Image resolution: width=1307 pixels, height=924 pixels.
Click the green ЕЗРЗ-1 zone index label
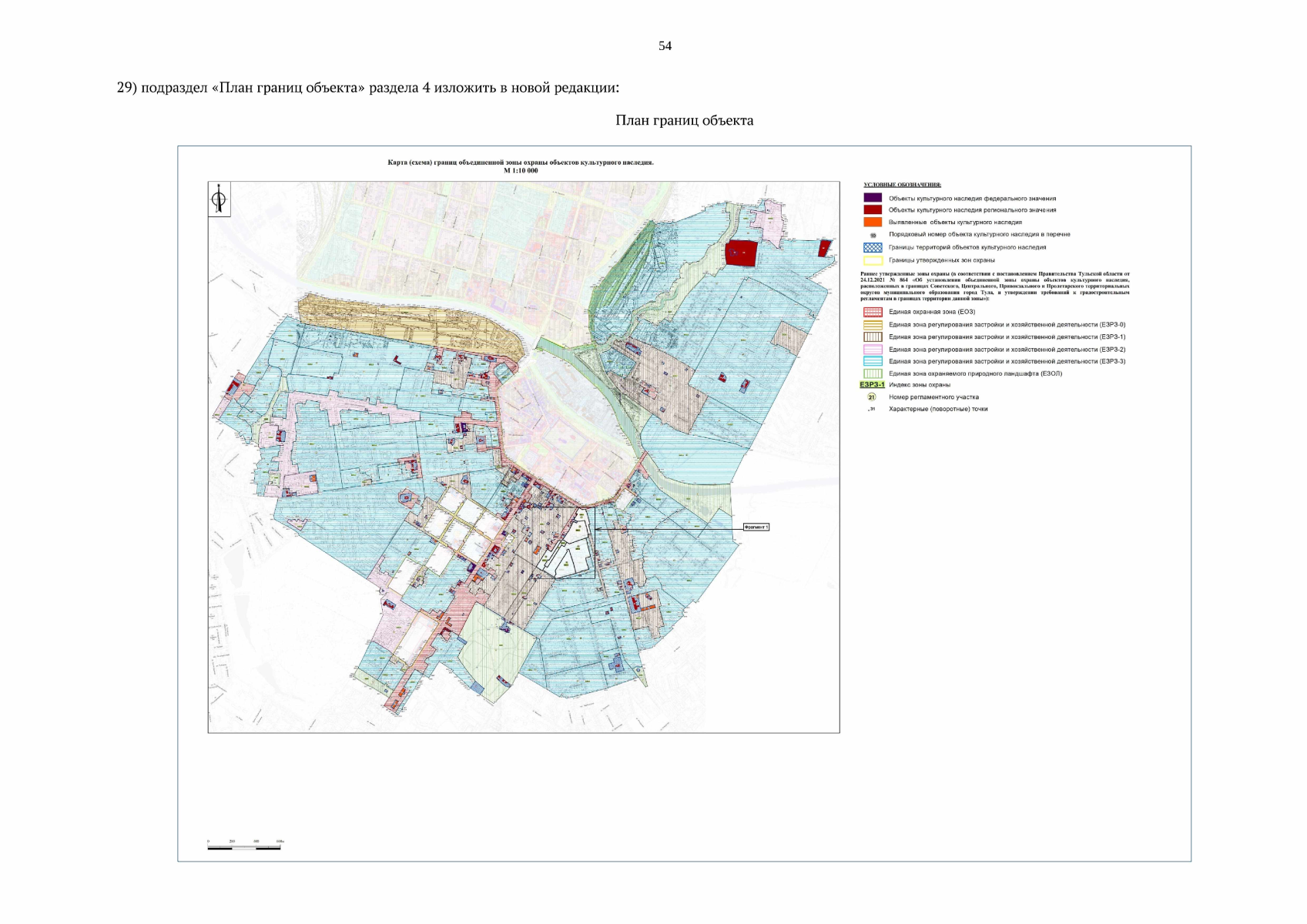coord(872,385)
